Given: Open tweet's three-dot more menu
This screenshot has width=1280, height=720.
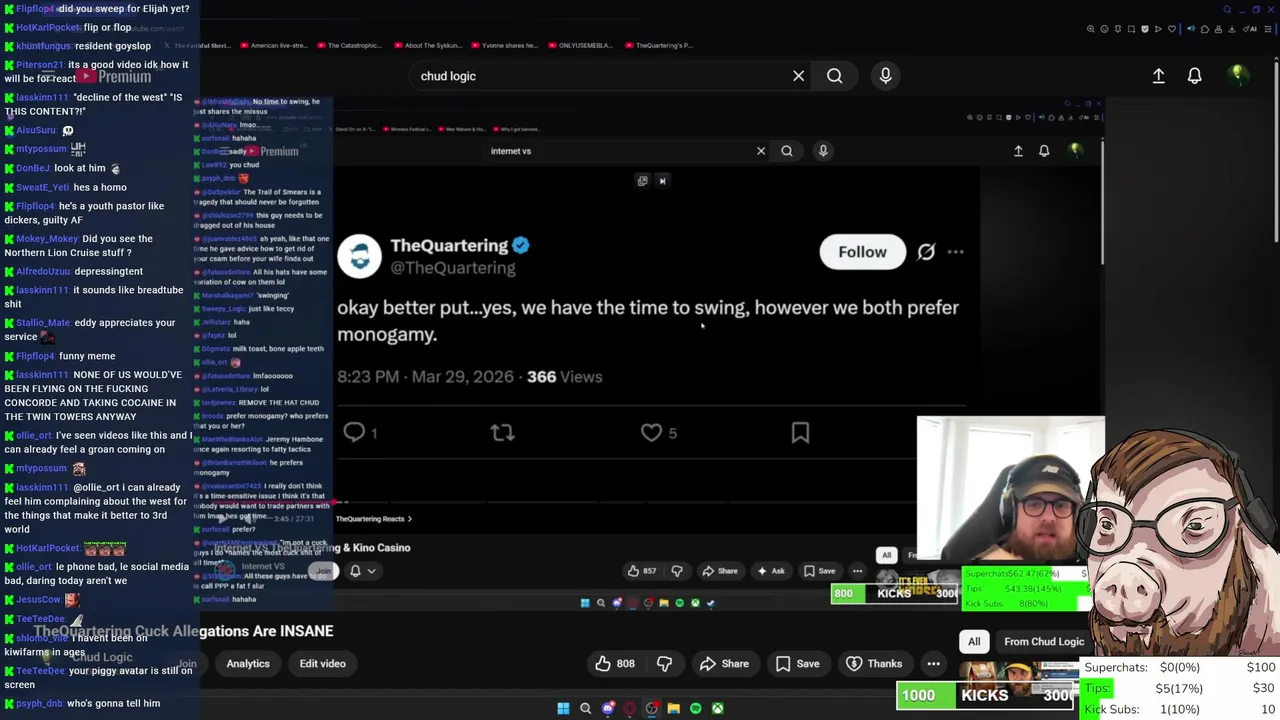Looking at the screenshot, I should (x=956, y=252).
